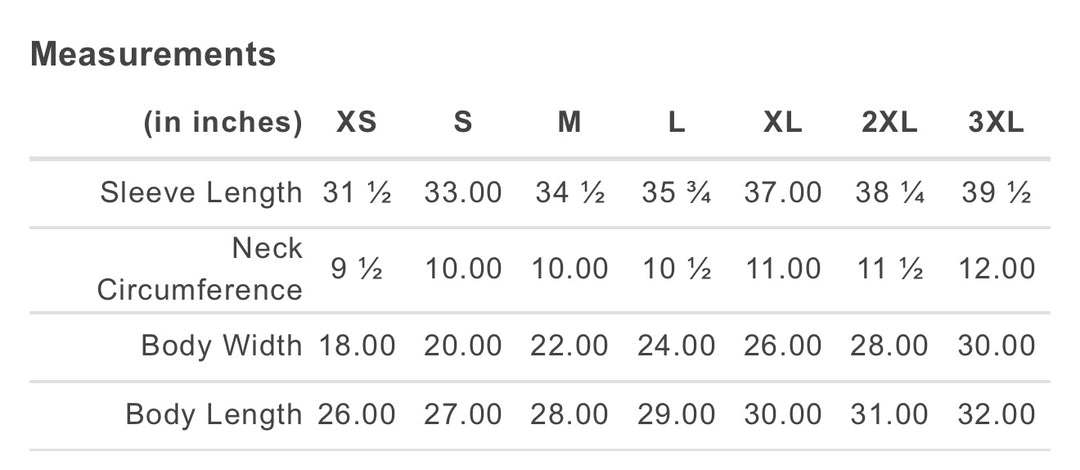Image resolution: width=1080 pixels, height=470 pixels.
Task: Click the 26.00 body length for XS
Action: pyautogui.click(x=357, y=415)
